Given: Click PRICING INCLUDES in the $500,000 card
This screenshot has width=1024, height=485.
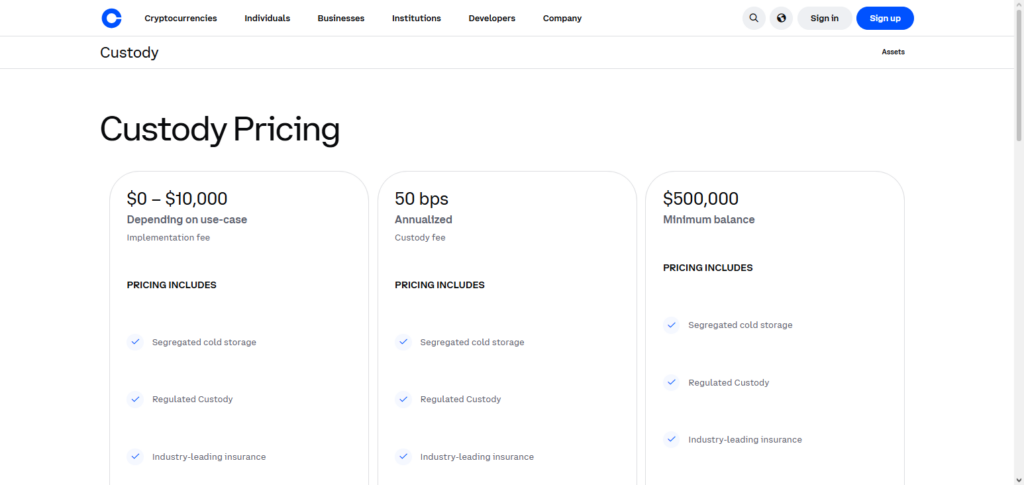Looking at the screenshot, I should 708,268.
